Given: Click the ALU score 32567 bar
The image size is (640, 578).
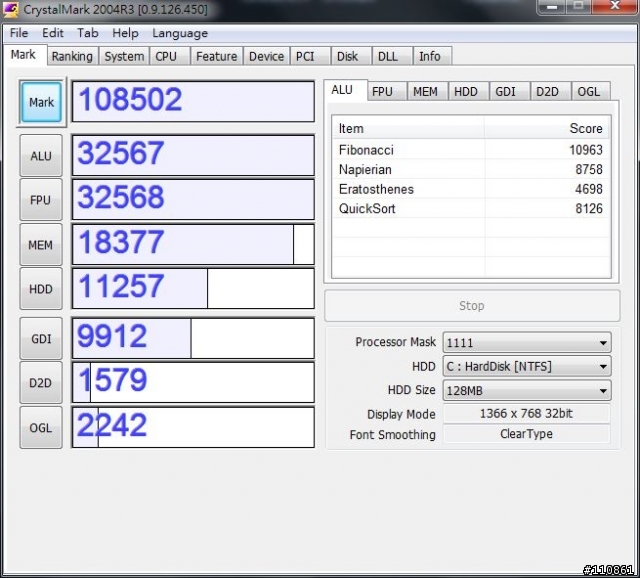Looking at the screenshot, I should 193,155.
